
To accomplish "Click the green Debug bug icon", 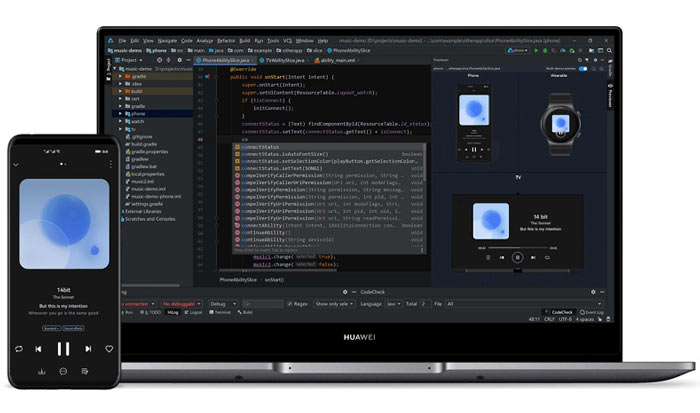I will [x=545, y=50].
